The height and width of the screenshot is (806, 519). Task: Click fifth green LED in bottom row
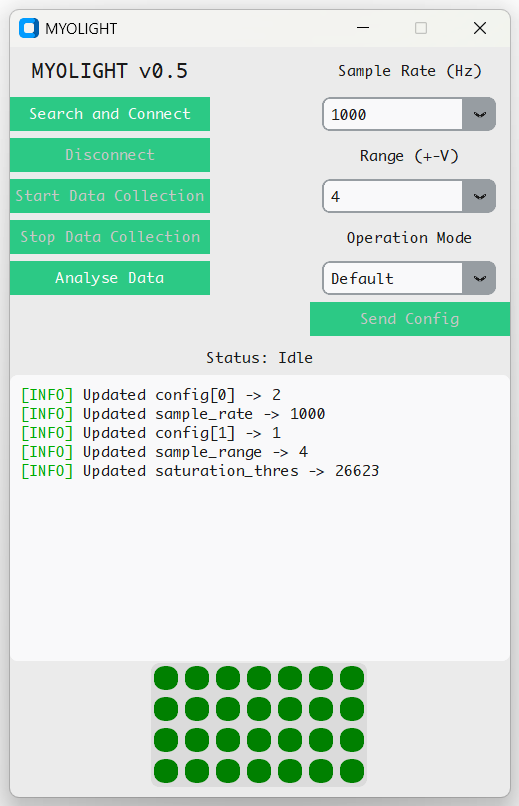pyautogui.click(x=290, y=772)
